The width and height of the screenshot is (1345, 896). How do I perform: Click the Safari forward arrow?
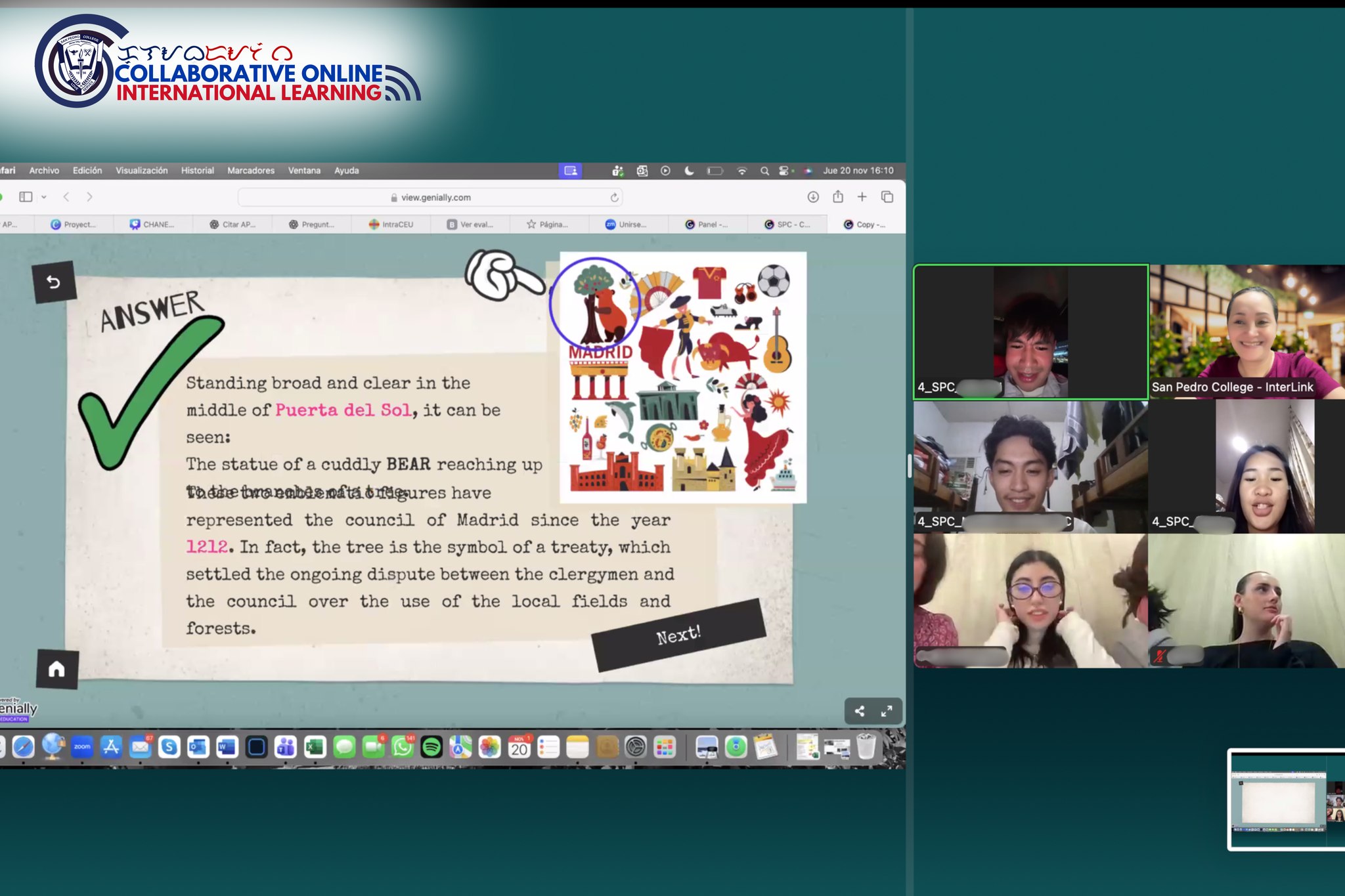[89, 196]
